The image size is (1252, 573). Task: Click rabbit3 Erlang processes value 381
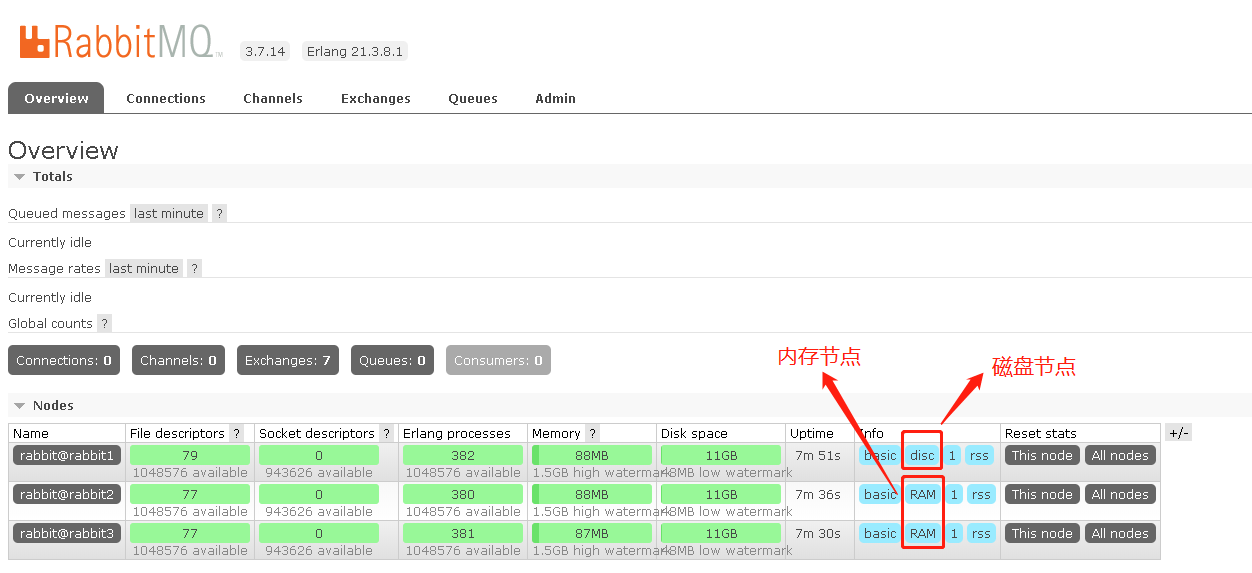click(x=463, y=533)
